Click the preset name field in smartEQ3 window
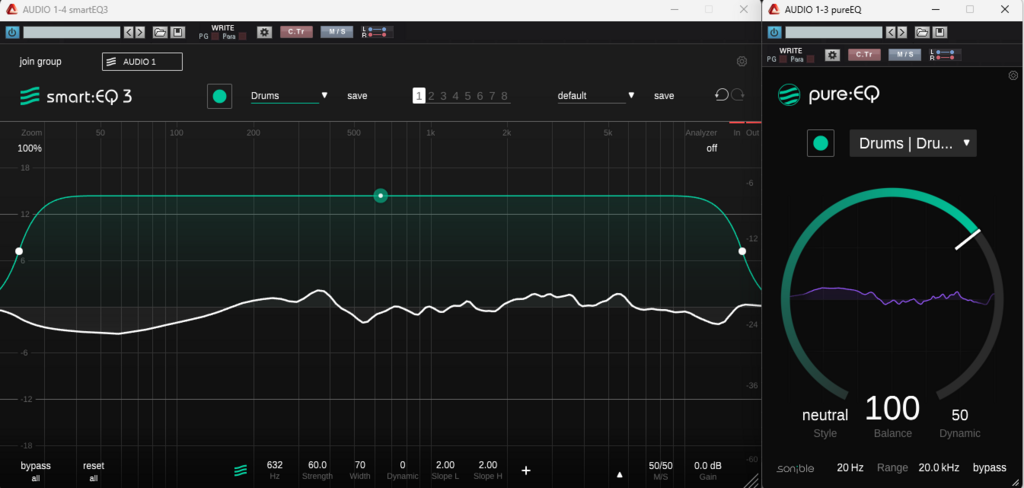The image size is (1024, 488). [72, 32]
